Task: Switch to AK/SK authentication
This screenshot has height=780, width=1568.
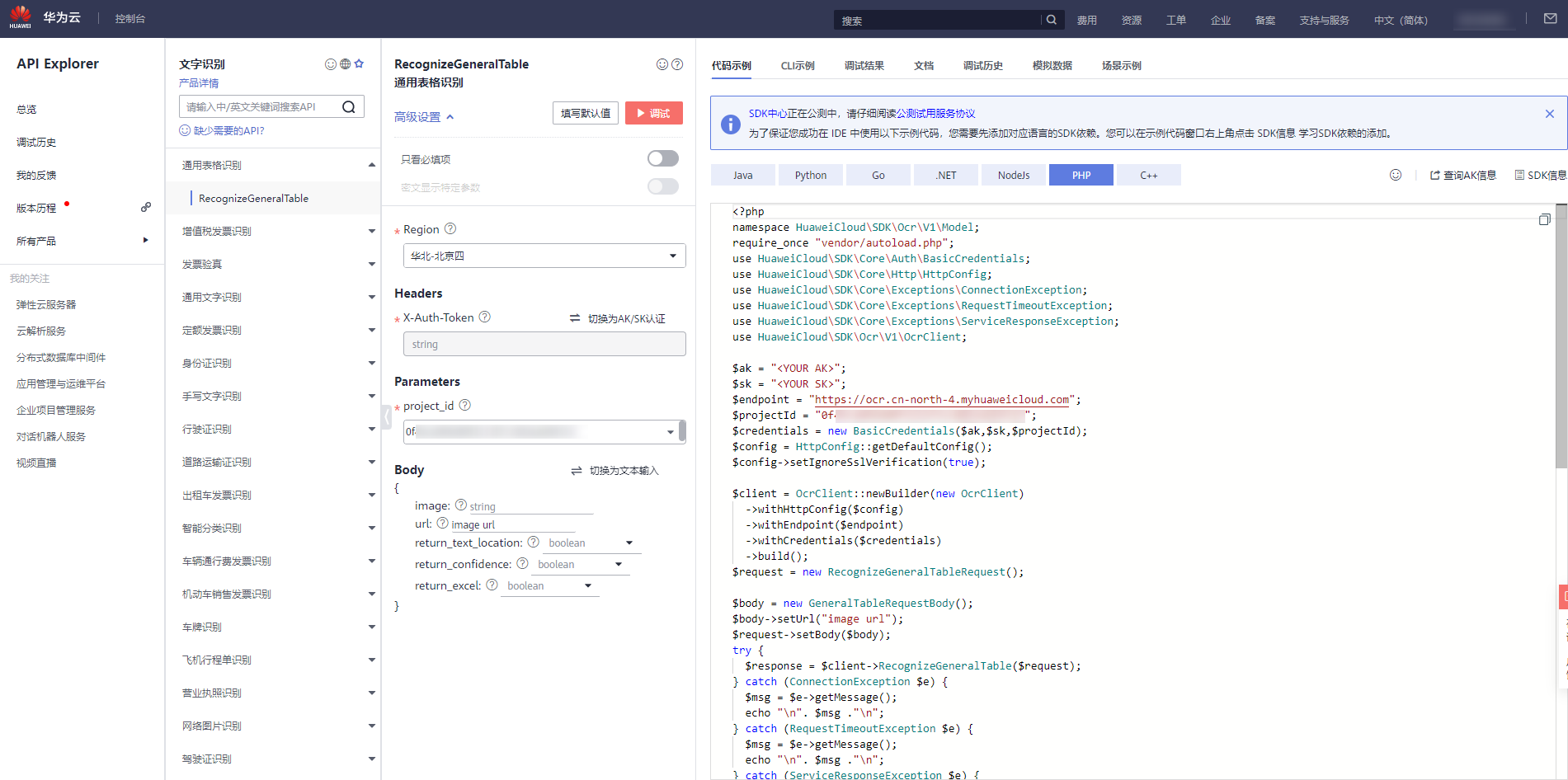Action: click(x=618, y=318)
